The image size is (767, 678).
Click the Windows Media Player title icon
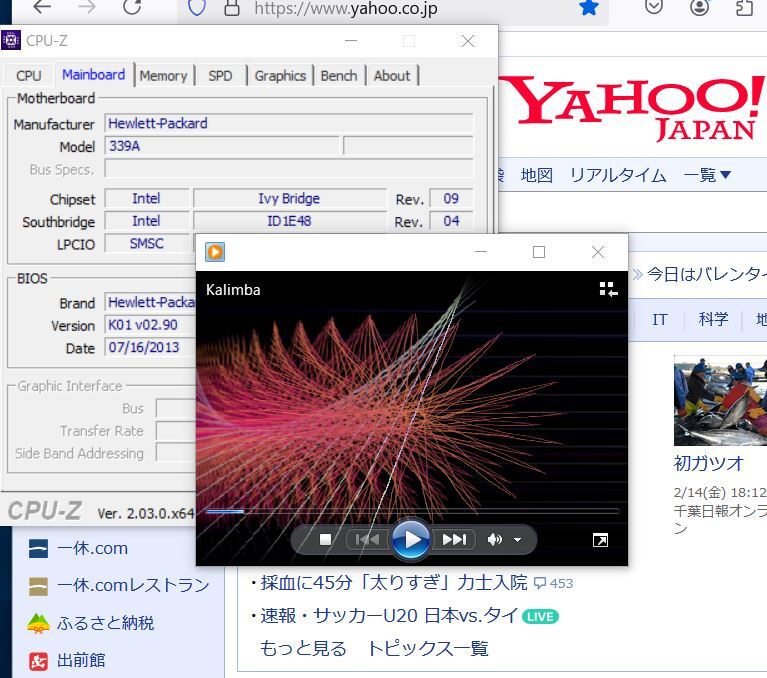click(215, 252)
